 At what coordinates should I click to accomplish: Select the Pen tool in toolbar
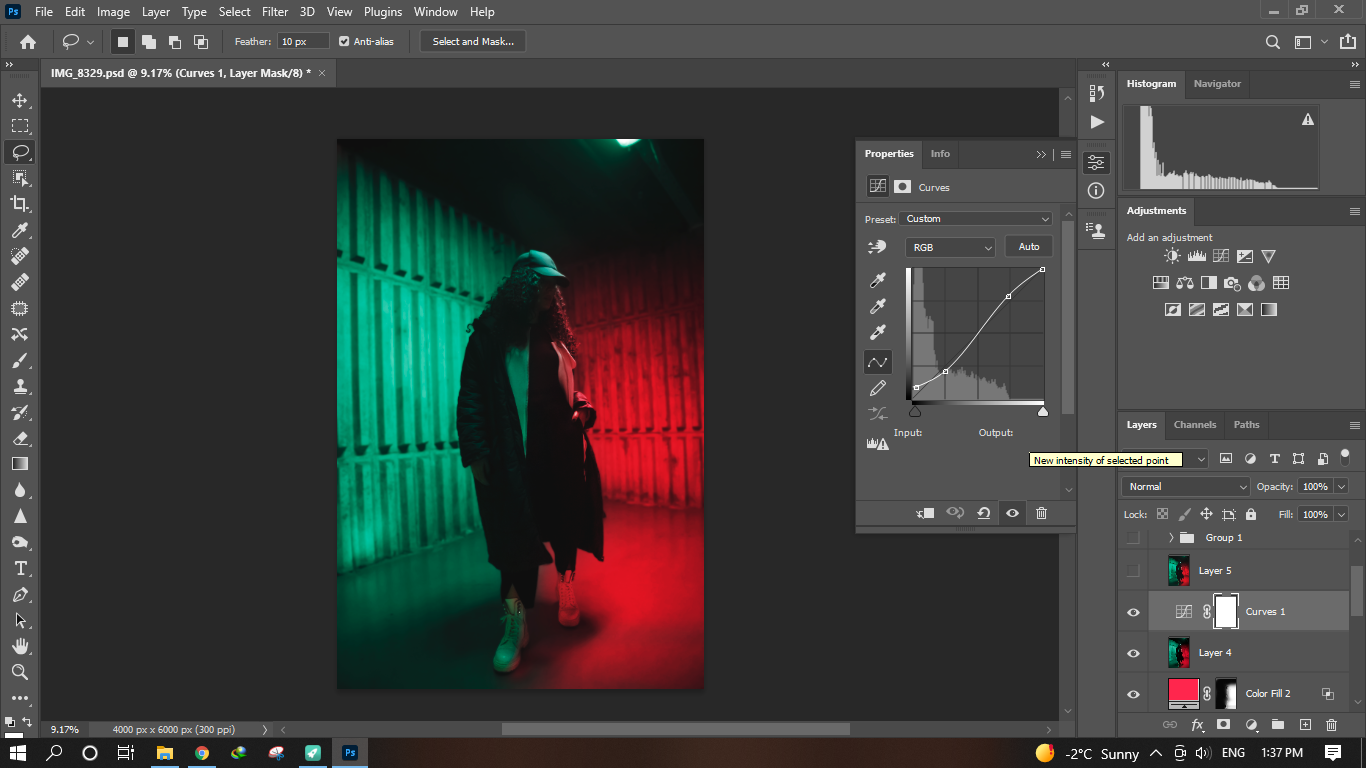click(19, 594)
